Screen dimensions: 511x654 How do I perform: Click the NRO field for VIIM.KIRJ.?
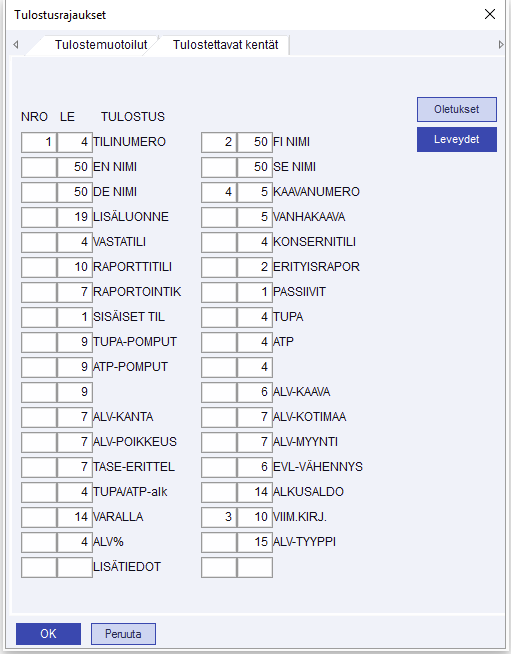pos(219,517)
